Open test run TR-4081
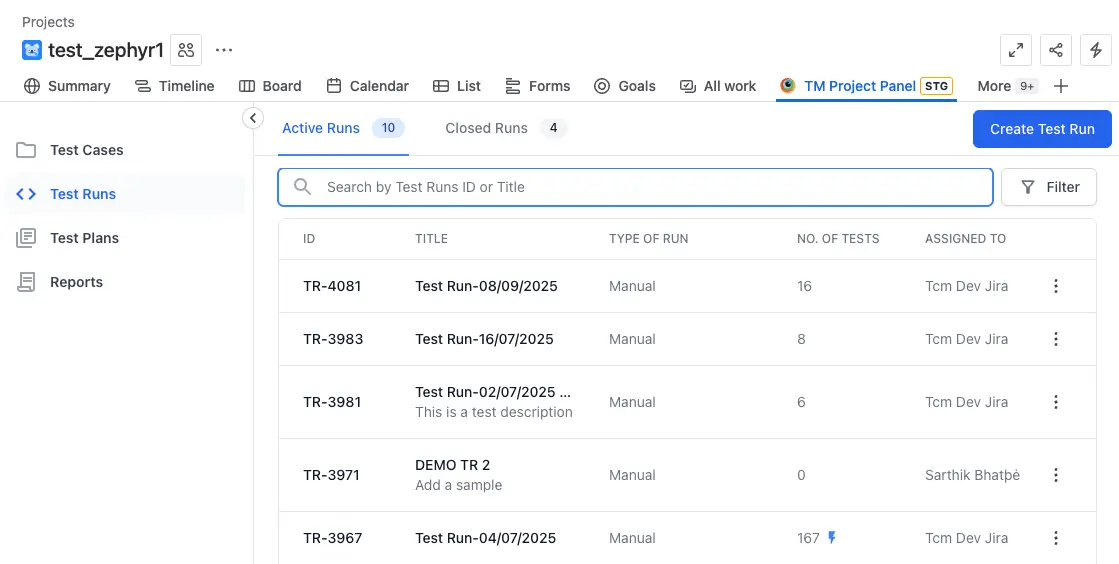The height and width of the screenshot is (564, 1119). (332, 286)
